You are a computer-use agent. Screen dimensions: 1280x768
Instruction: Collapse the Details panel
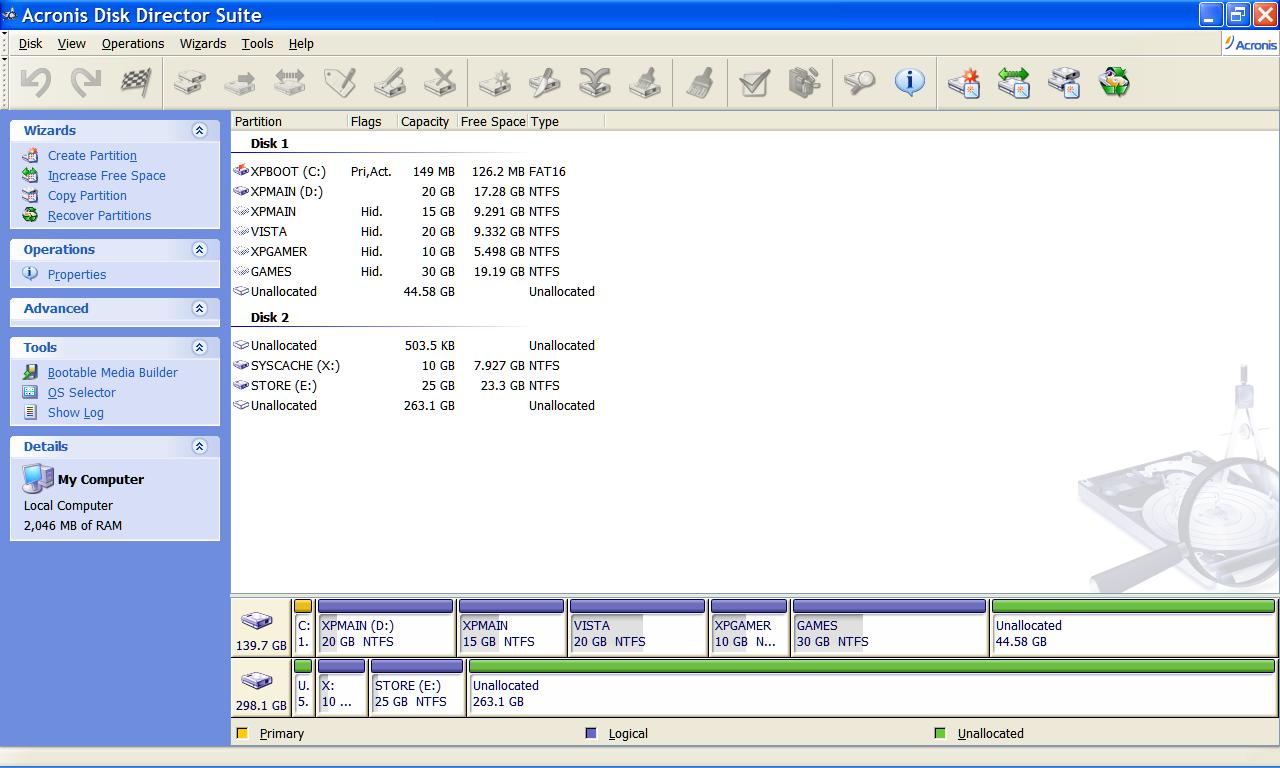click(x=199, y=446)
